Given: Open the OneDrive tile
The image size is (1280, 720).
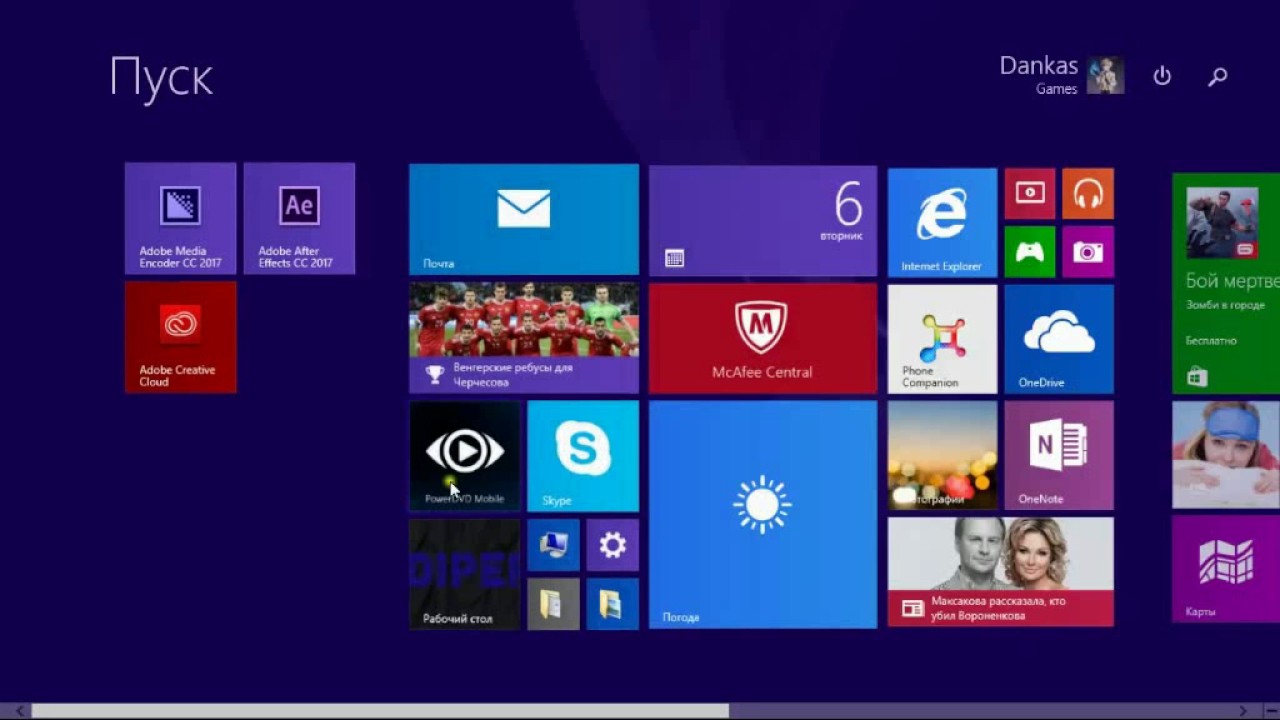Looking at the screenshot, I should (1059, 339).
